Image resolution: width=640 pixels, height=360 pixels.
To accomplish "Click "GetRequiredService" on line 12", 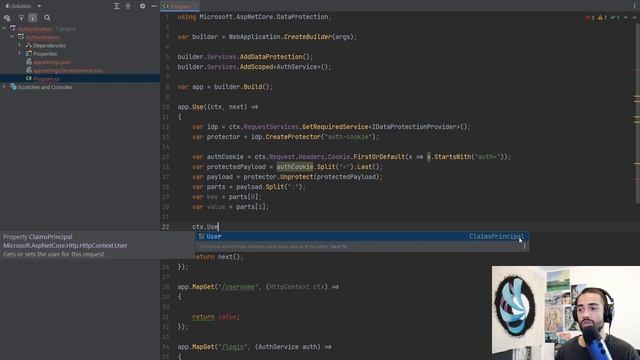I will 335,127.
